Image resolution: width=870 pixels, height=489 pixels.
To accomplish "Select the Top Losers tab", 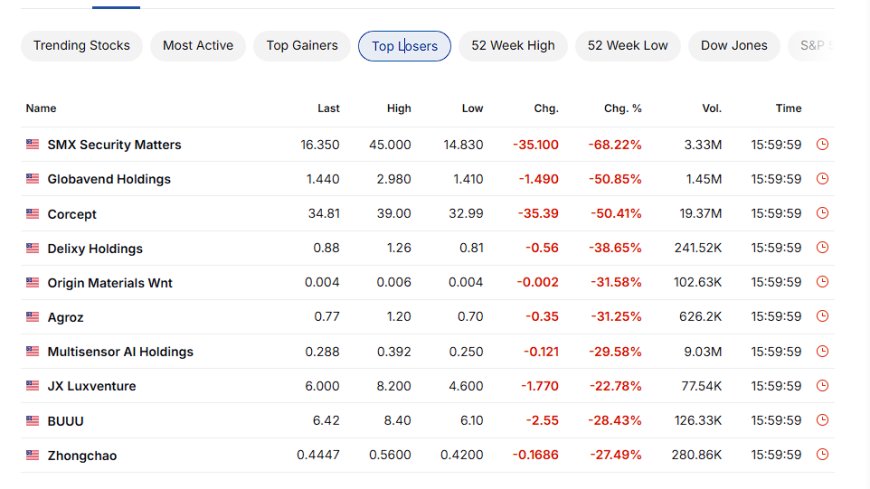I will (x=404, y=46).
